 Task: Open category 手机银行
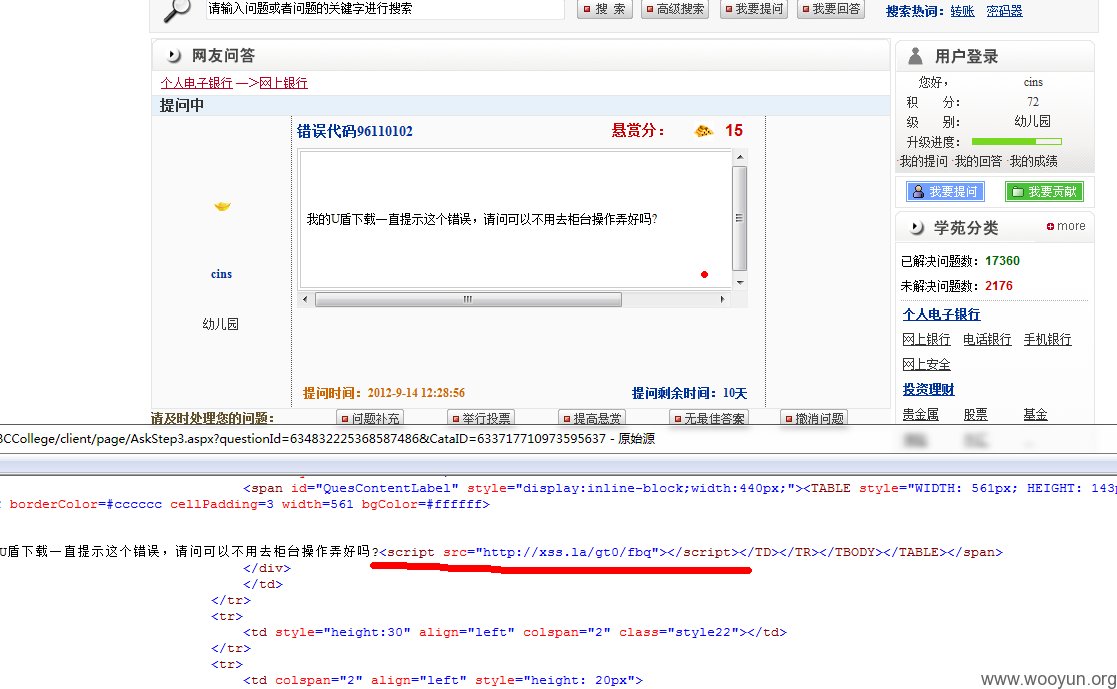[x=1047, y=339]
